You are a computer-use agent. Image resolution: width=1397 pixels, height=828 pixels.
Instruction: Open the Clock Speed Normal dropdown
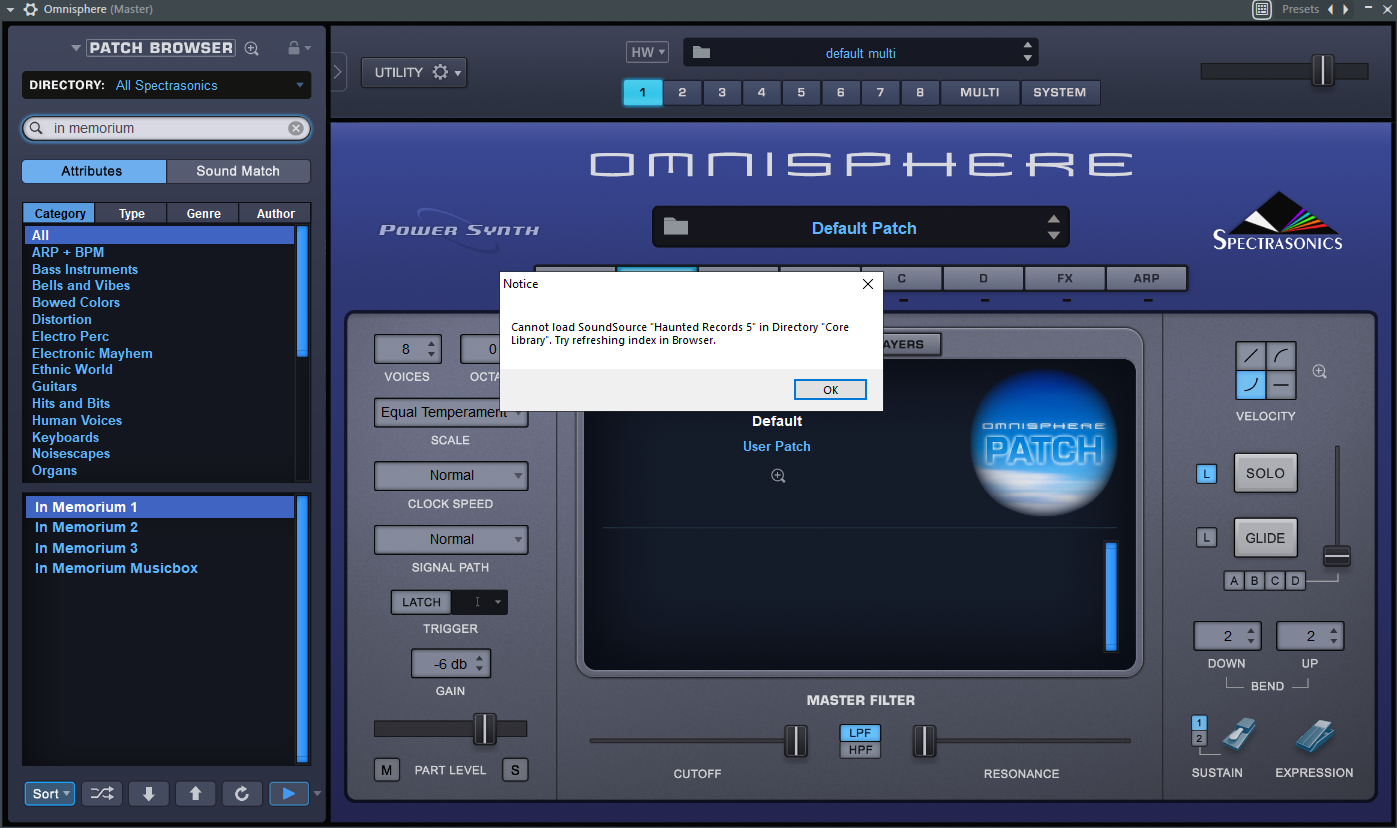[451, 476]
